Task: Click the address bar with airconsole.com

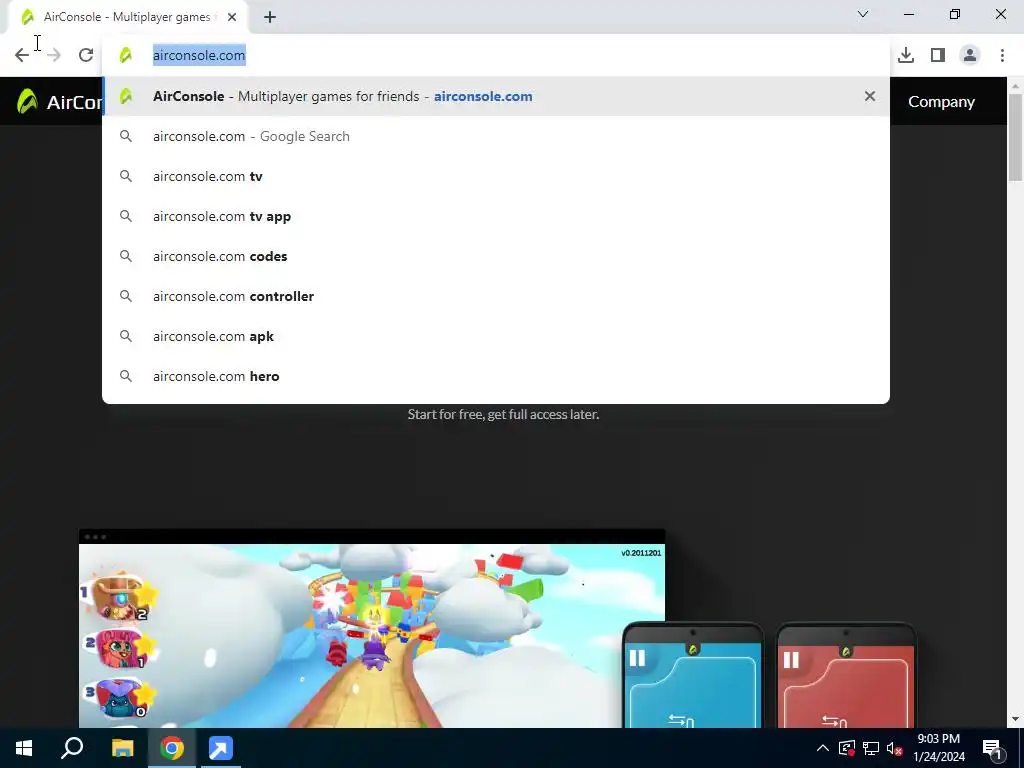Action: 496,56
